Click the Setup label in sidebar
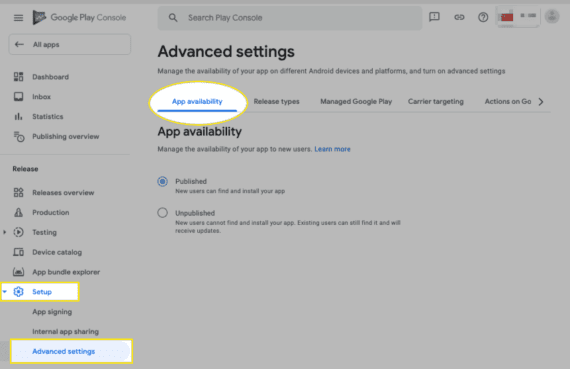 click(42, 292)
